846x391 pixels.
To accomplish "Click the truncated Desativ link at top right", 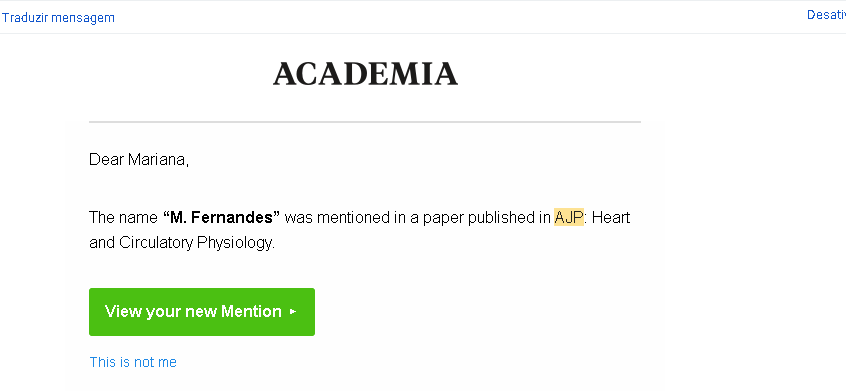I will point(826,15).
